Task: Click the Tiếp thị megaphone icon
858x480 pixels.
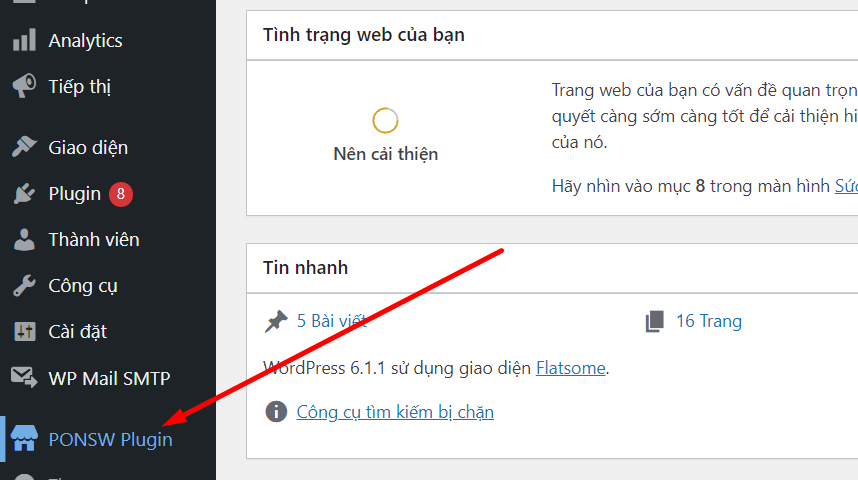Action: tap(24, 86)
